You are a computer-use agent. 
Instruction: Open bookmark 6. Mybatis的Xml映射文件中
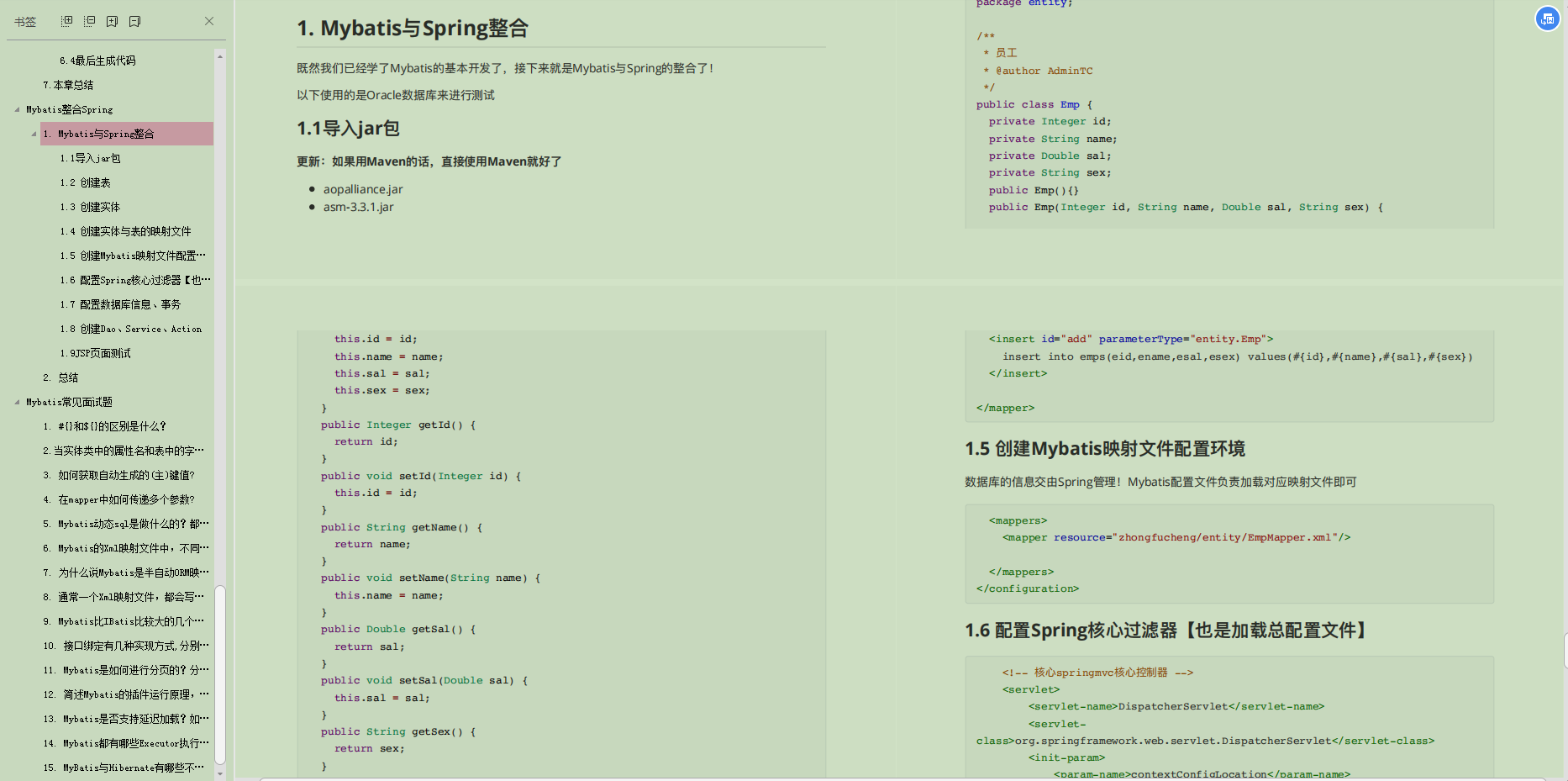tap(126, 548)
